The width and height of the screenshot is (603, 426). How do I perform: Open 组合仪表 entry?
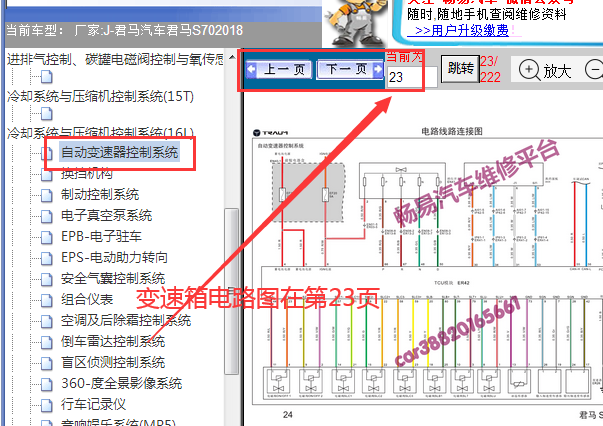click(87, 300)
